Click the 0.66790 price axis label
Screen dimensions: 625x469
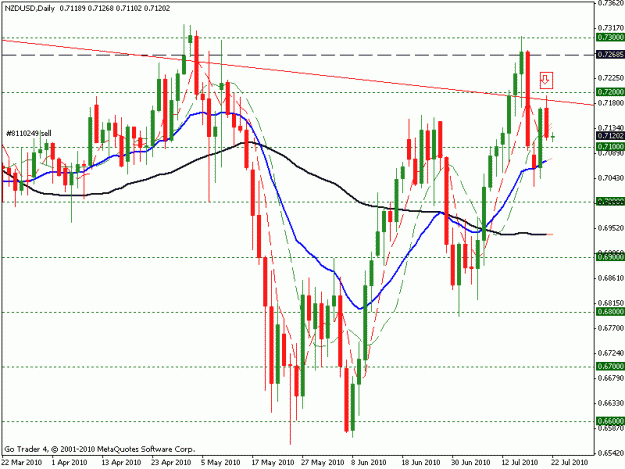611,378
